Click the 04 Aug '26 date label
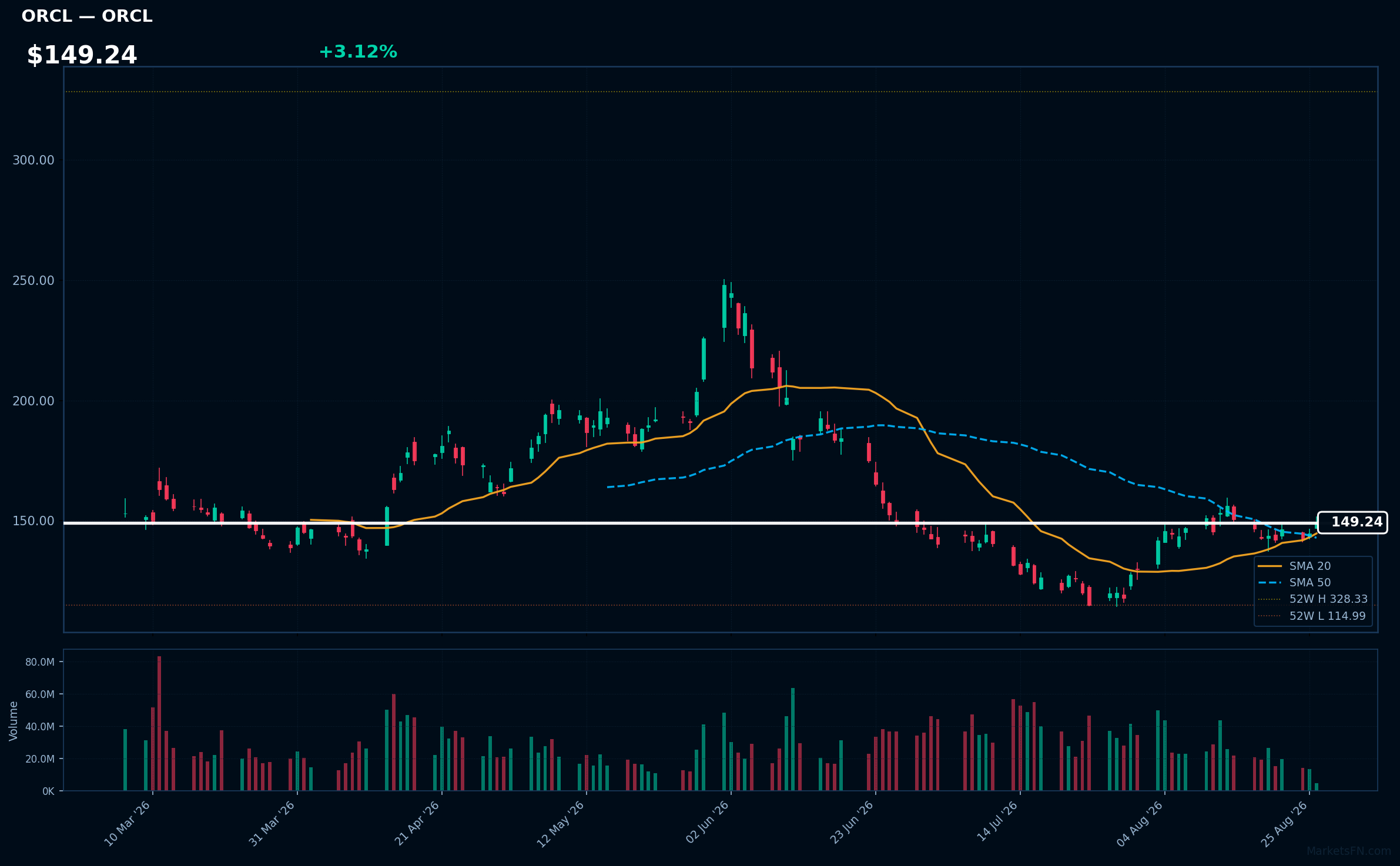This screenshot has height=866, width=1400. (x=1140, y=824)
